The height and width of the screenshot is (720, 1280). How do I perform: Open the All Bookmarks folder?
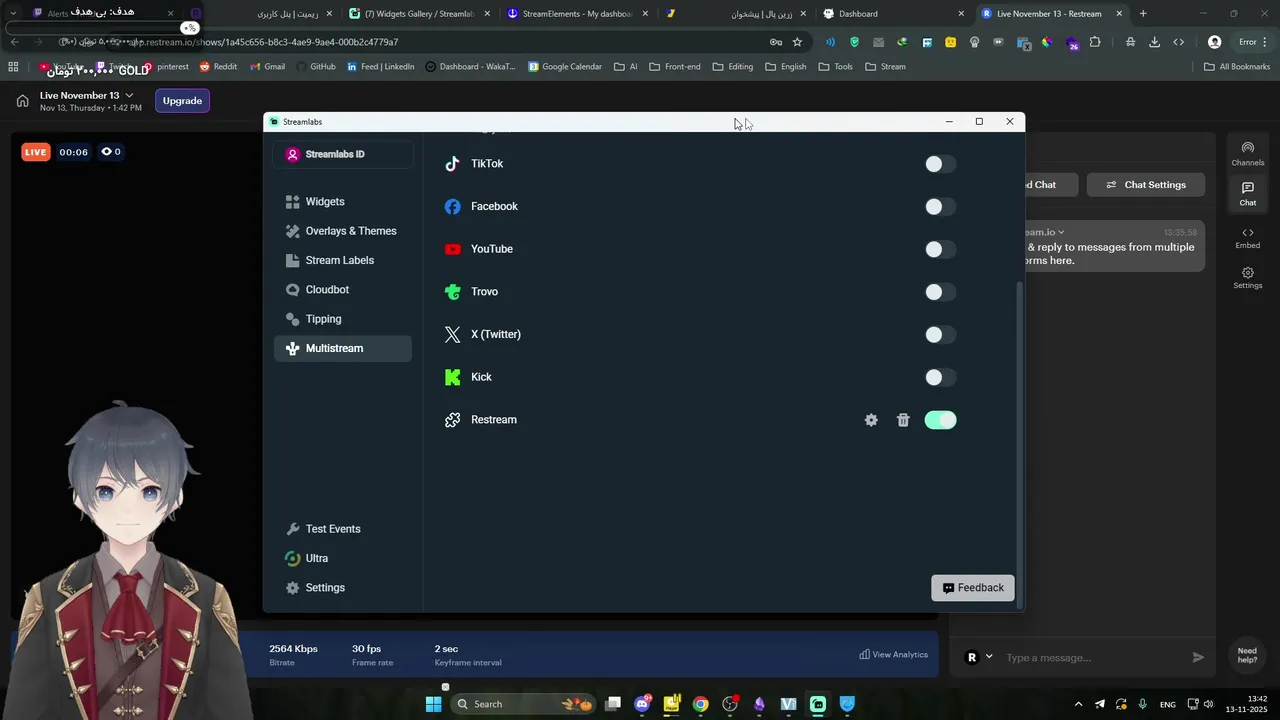[1237, 67]
